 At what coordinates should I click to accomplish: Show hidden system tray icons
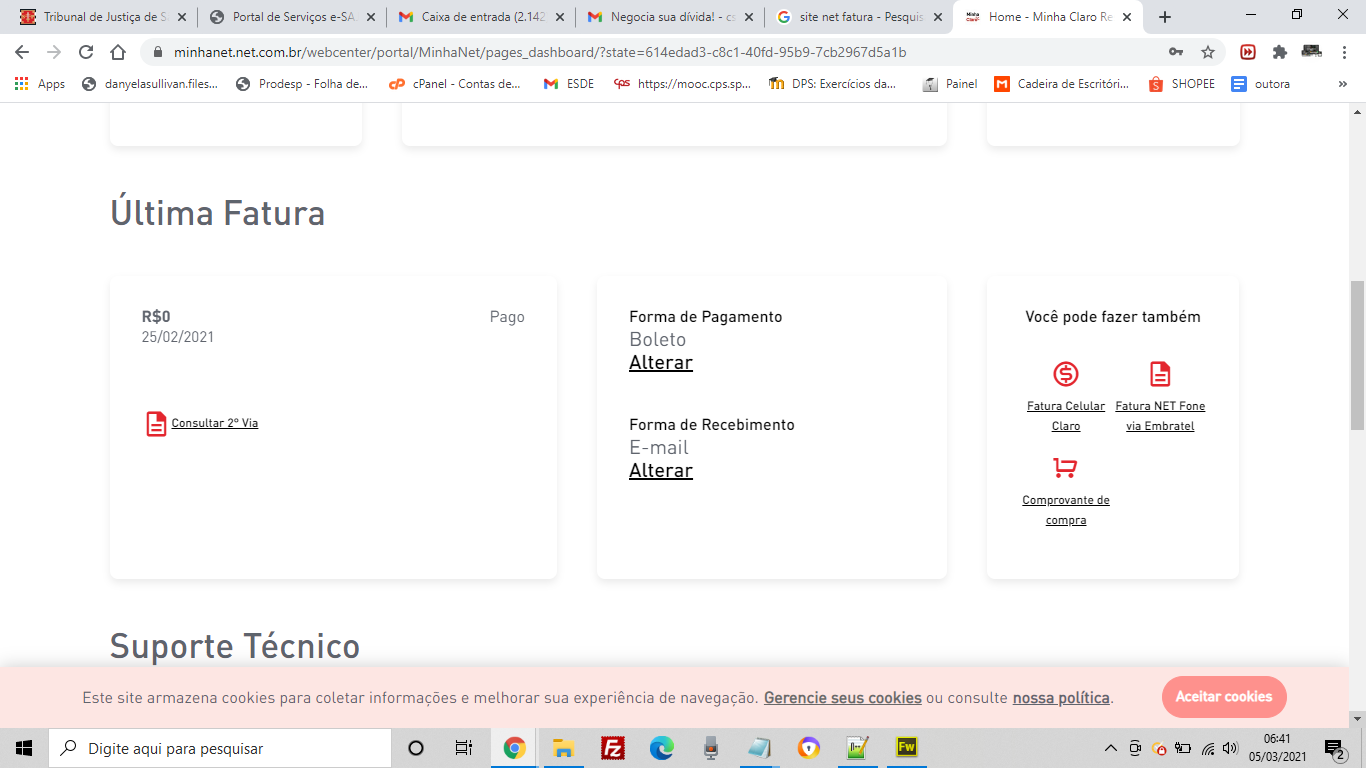pos(1110,748)
